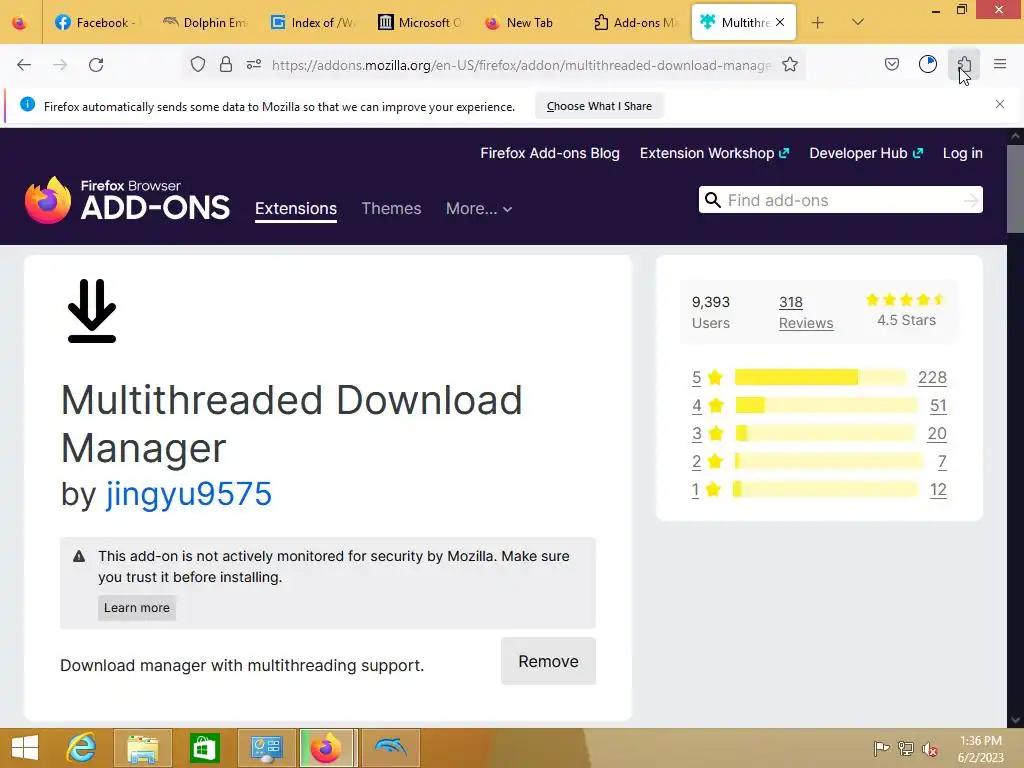The height and width of the screenshot is (768, 1024).
Task: Switch to the New Tab tab
Action: (528, 23)
